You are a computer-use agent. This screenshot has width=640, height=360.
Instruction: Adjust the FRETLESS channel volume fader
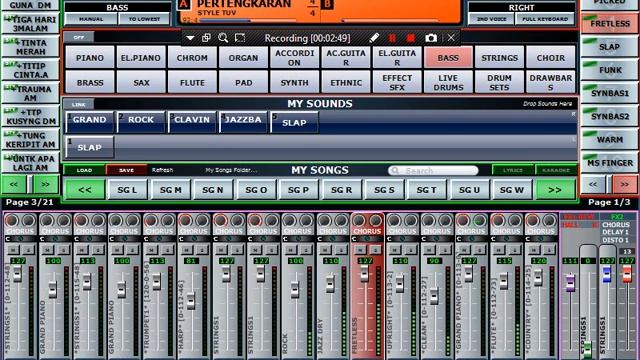364,273
